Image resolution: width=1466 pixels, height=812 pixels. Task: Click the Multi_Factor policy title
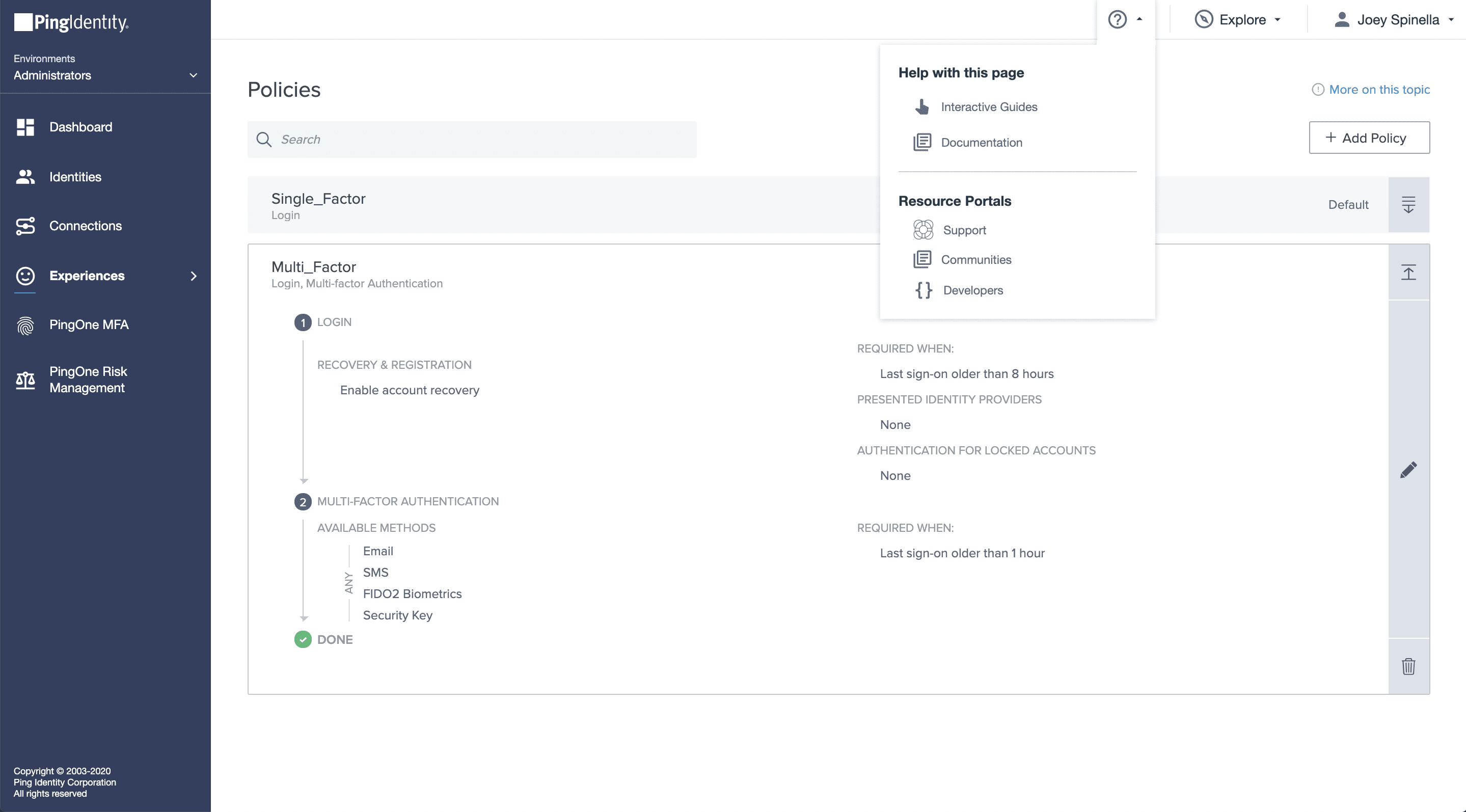(314, 267)
